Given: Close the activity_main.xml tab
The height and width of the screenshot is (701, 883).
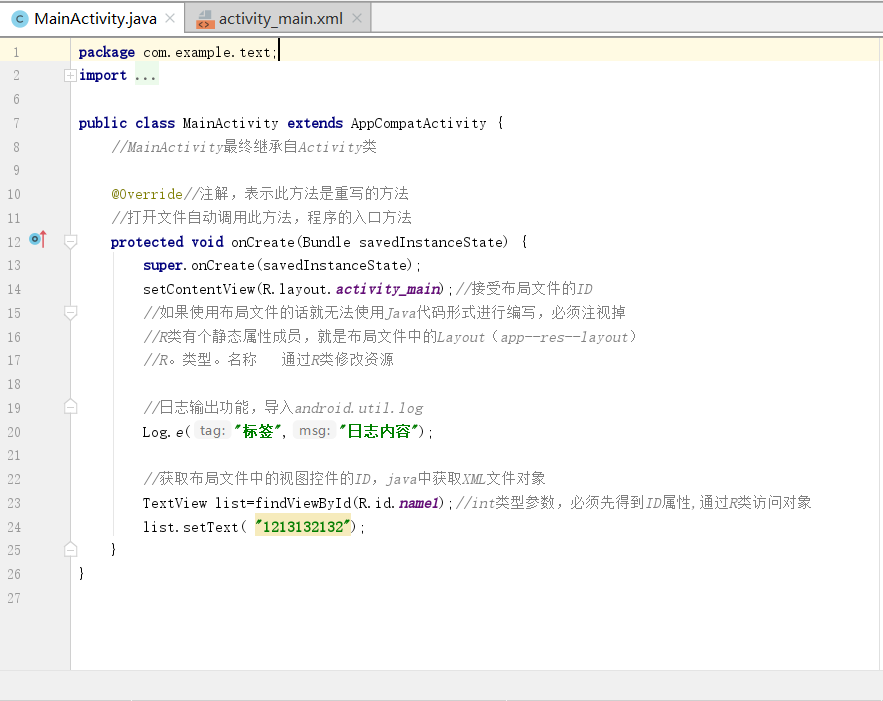Looking at the screenshot, I should point(356,19).
